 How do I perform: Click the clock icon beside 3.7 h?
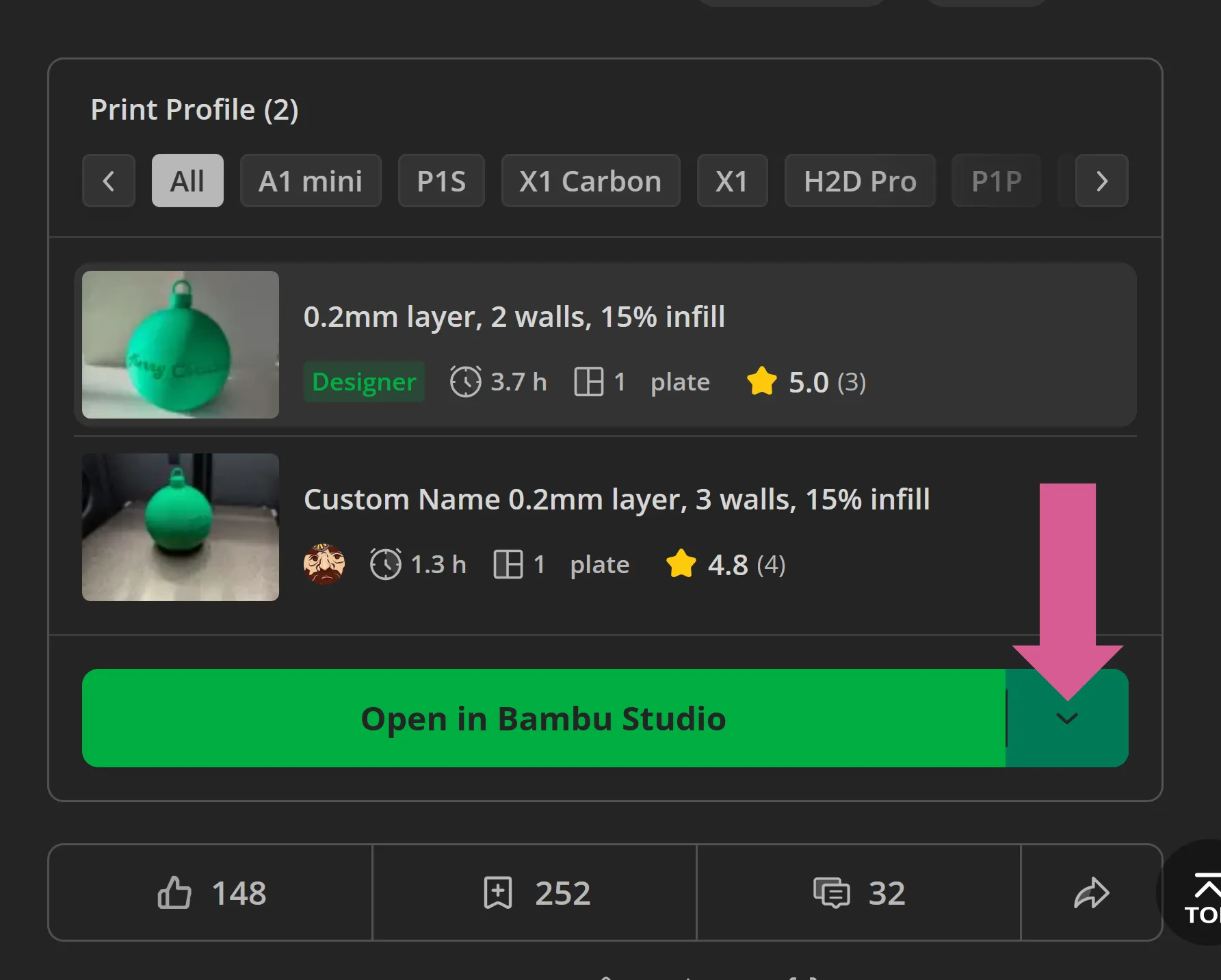pyautogui.click(x=466, y=382)
